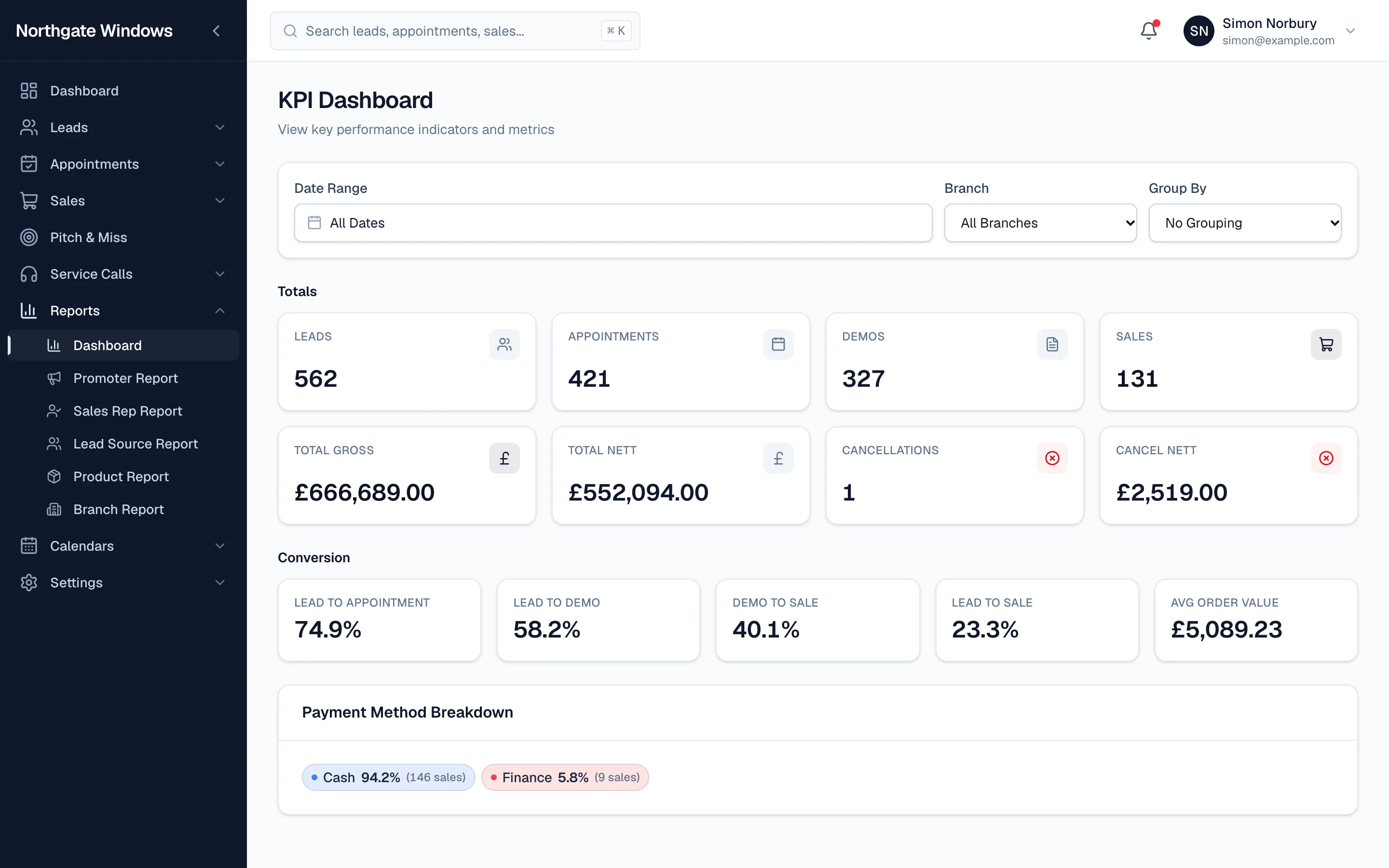The width and height of the screenshot is (1389, 868).
Task: Click the Demo to Sale 40.1% value
Action: click(x=766, y=629)
